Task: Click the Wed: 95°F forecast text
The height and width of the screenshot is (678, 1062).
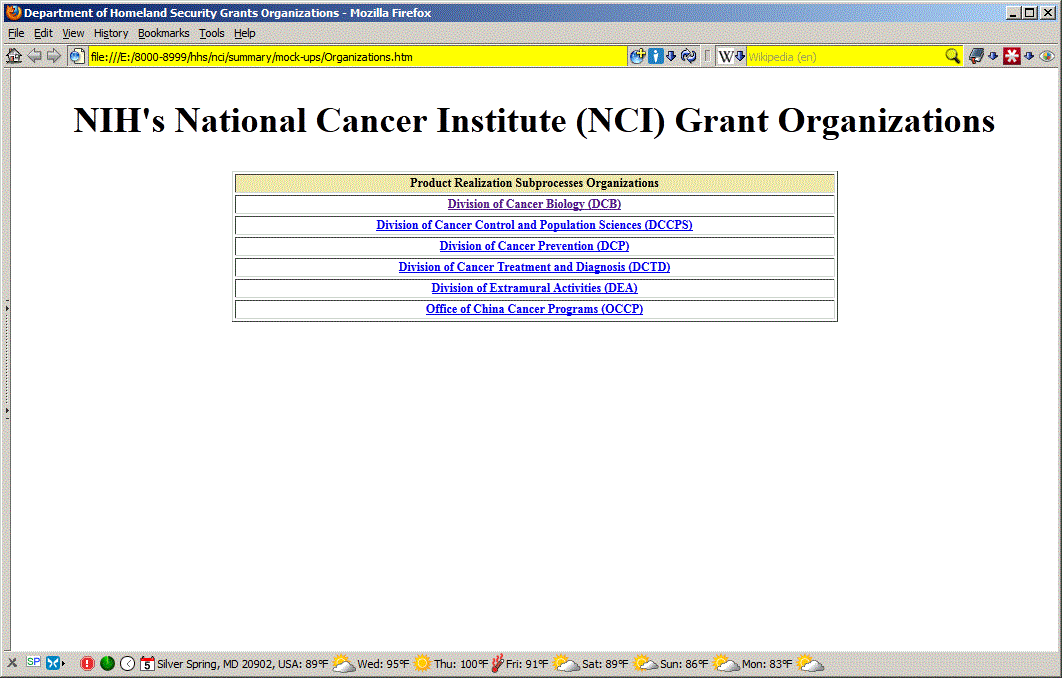Action: (x=383, y=664)
